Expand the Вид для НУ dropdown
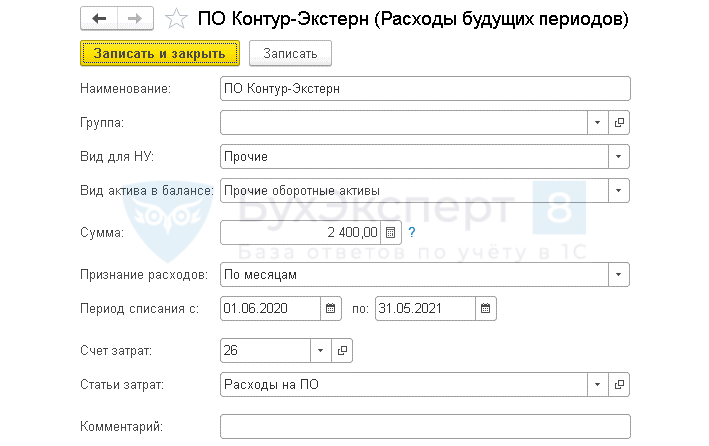 [619, 157]
